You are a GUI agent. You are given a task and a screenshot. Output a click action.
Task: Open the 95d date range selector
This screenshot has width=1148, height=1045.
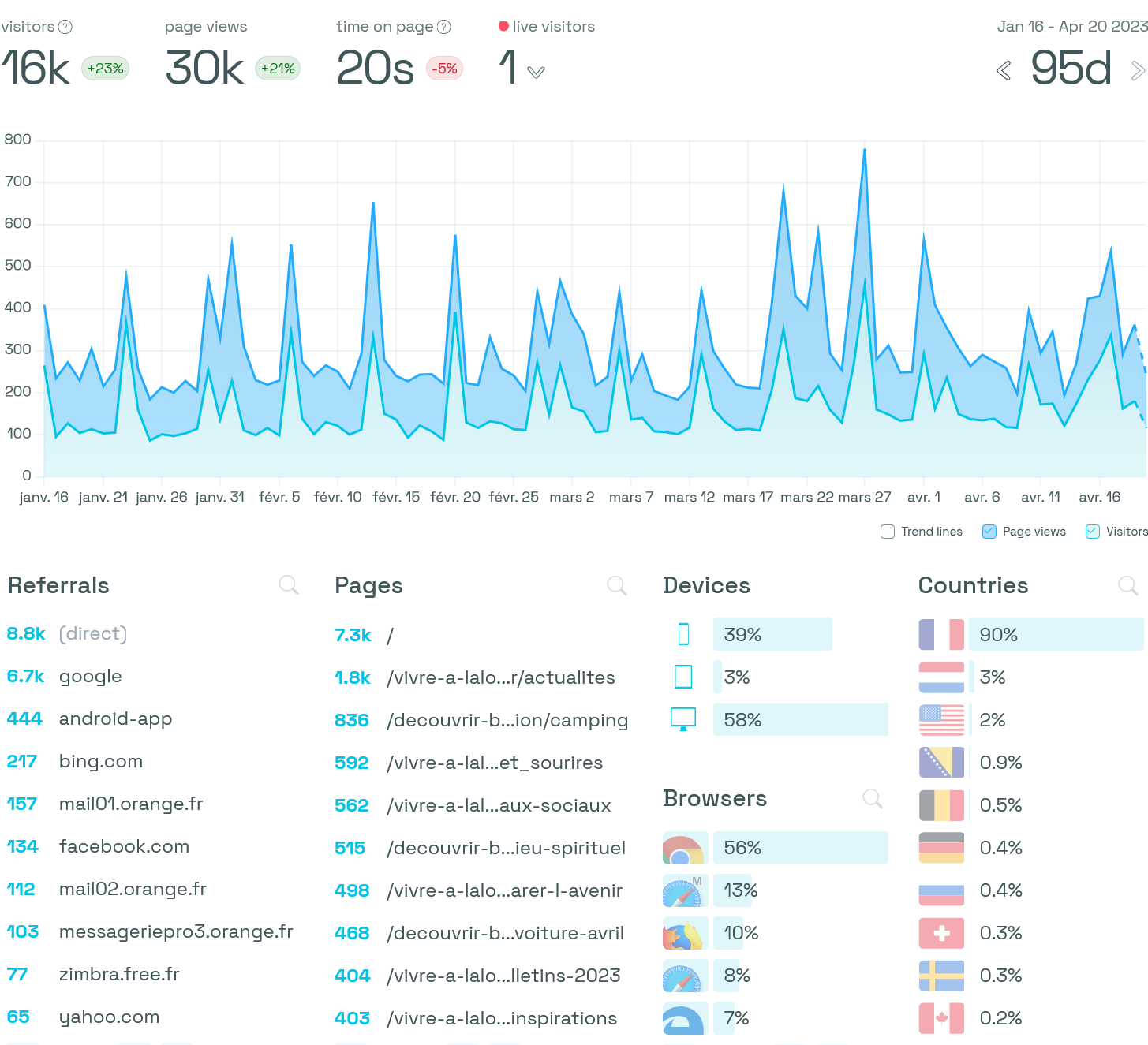[x=1071, y=69]
